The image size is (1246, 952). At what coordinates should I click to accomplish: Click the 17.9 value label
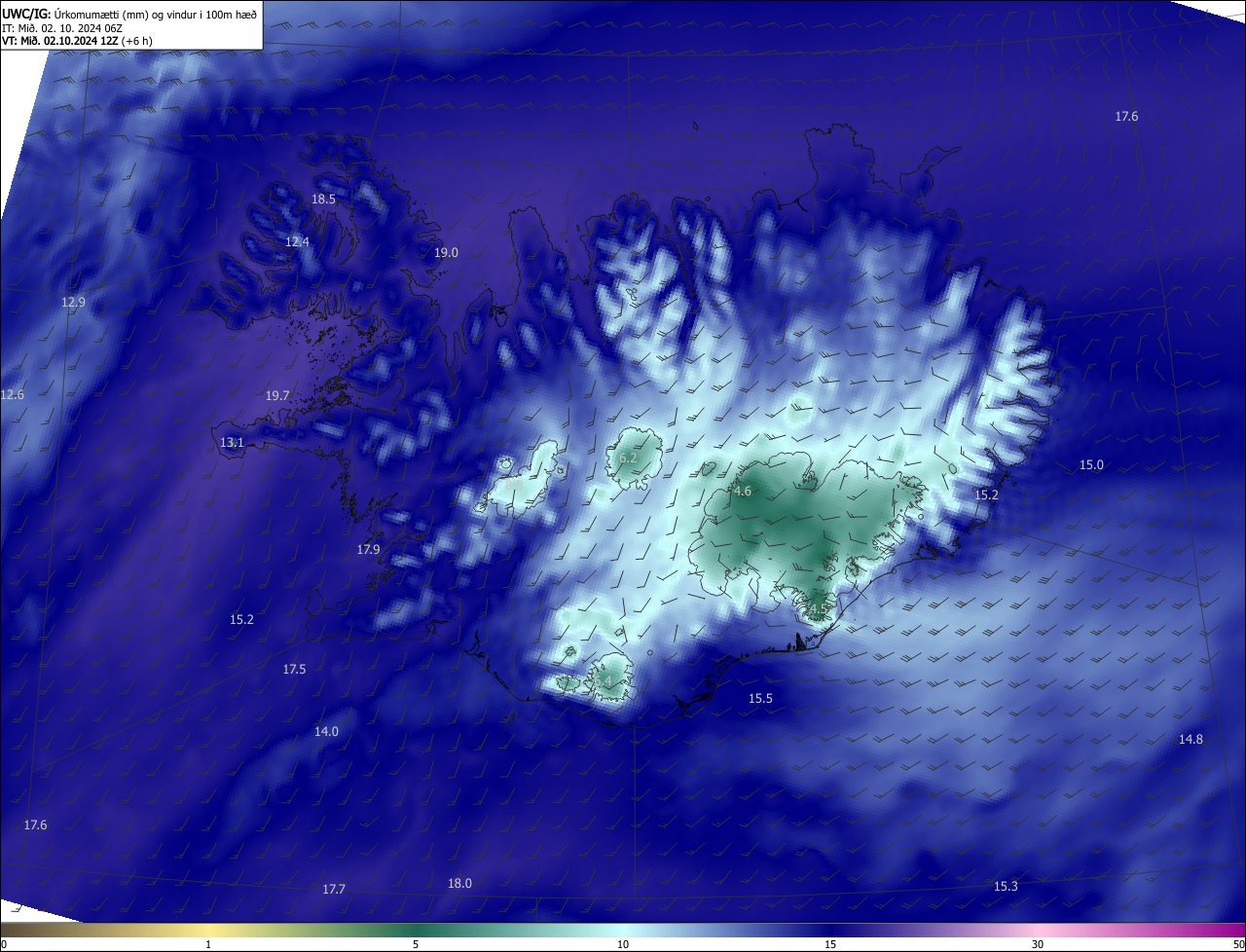click(368, 549)
